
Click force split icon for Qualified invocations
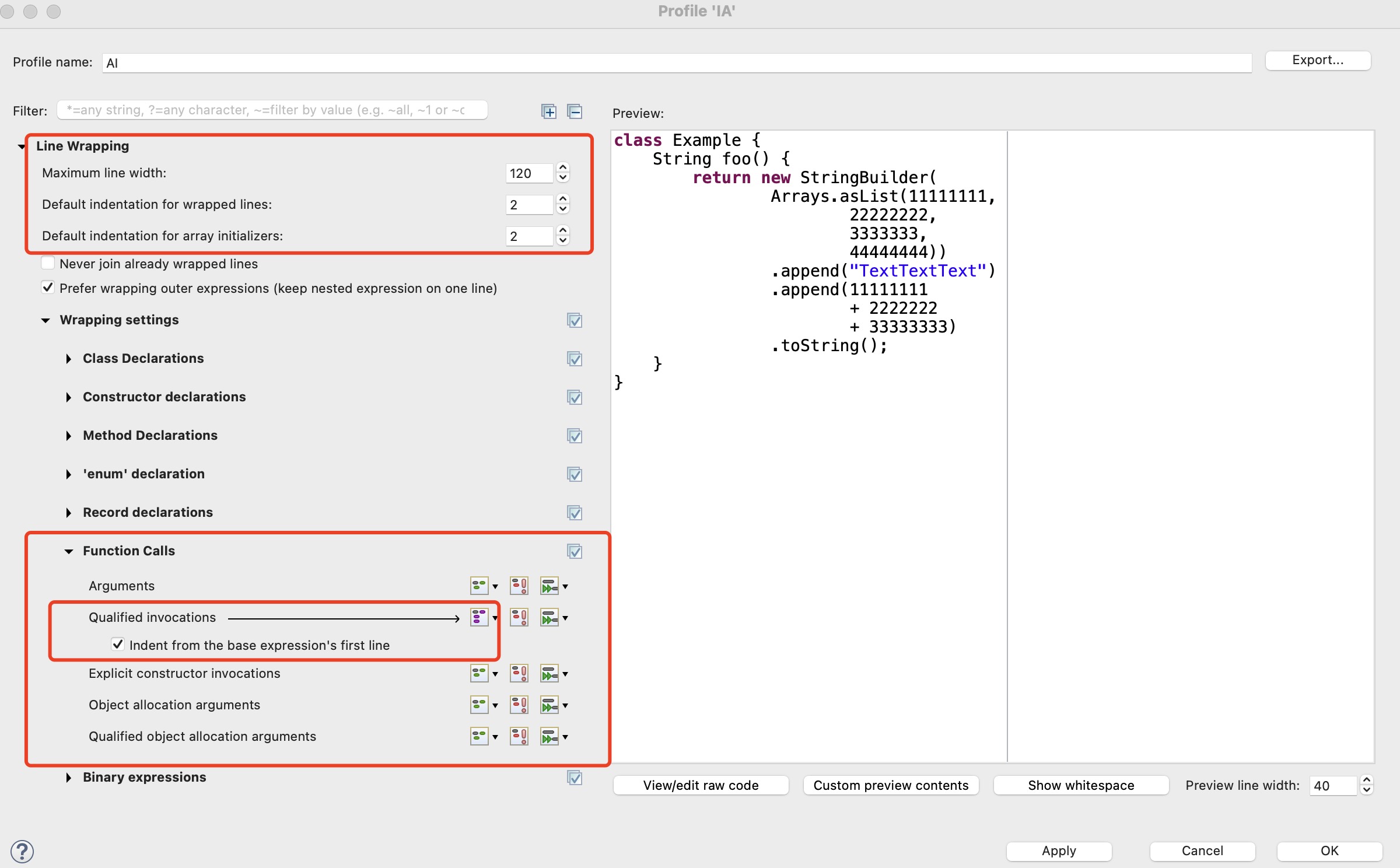pyautogui.click(x=519, y=617)
